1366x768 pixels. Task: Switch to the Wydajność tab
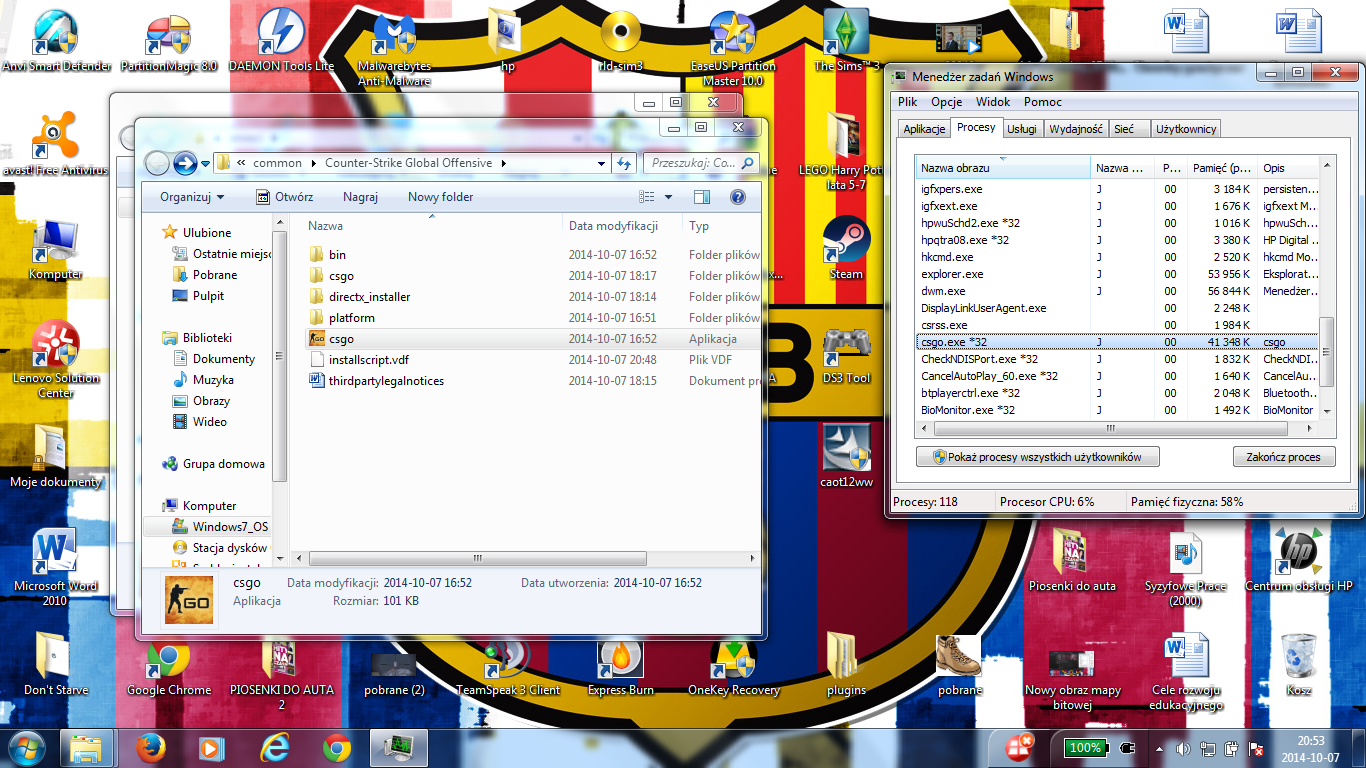tap(1077, 129)
